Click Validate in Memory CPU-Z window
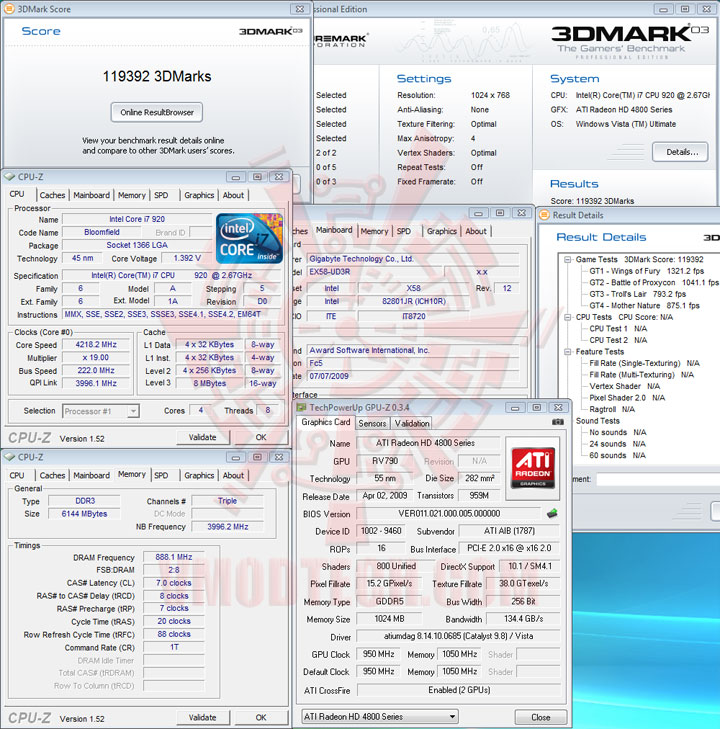The height and width of the screenshot is (729, 720). (x=203, y=717)
